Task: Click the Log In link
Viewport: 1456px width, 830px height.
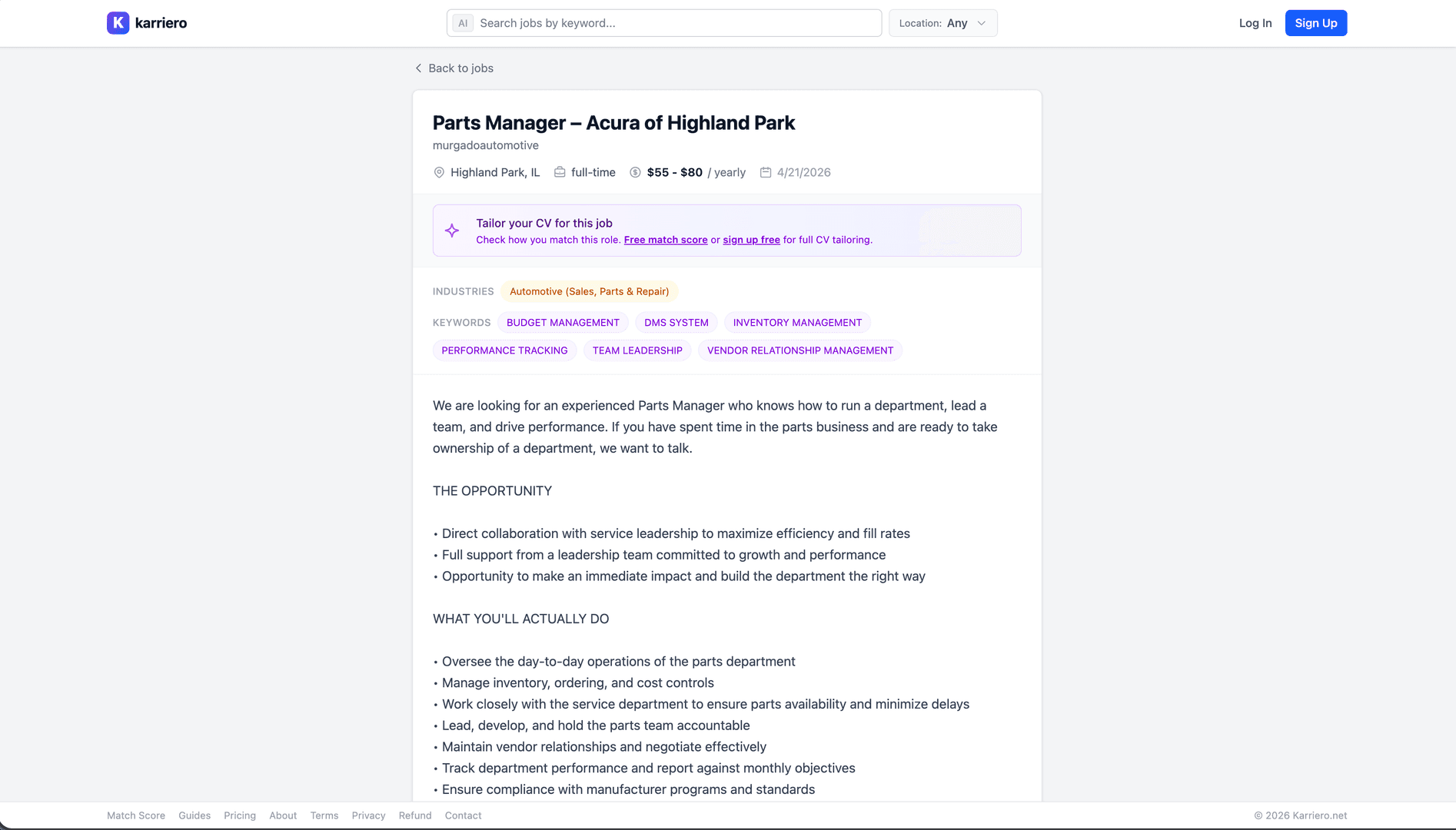Action: [x=1255, y=23]
